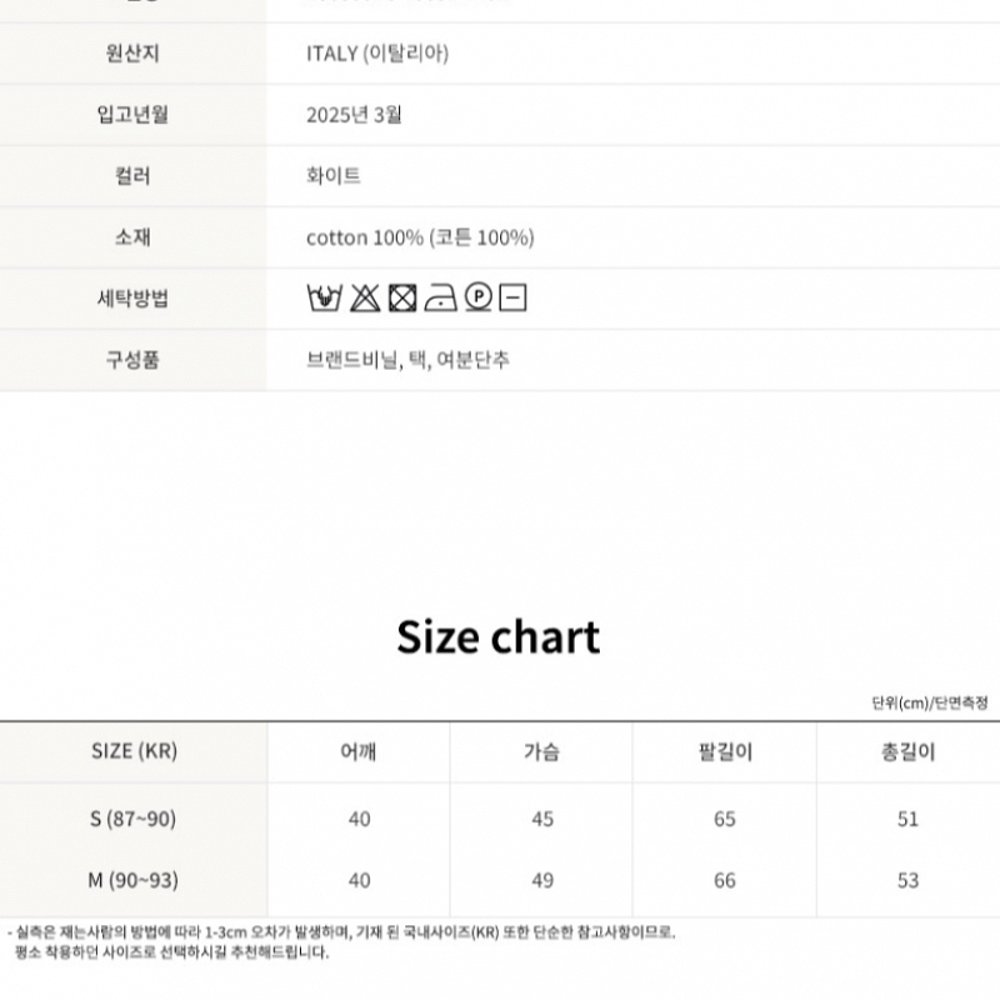Click the ironing care symbol icon
Screen dimensions: 1000x1000
click(x=441, y=298)
